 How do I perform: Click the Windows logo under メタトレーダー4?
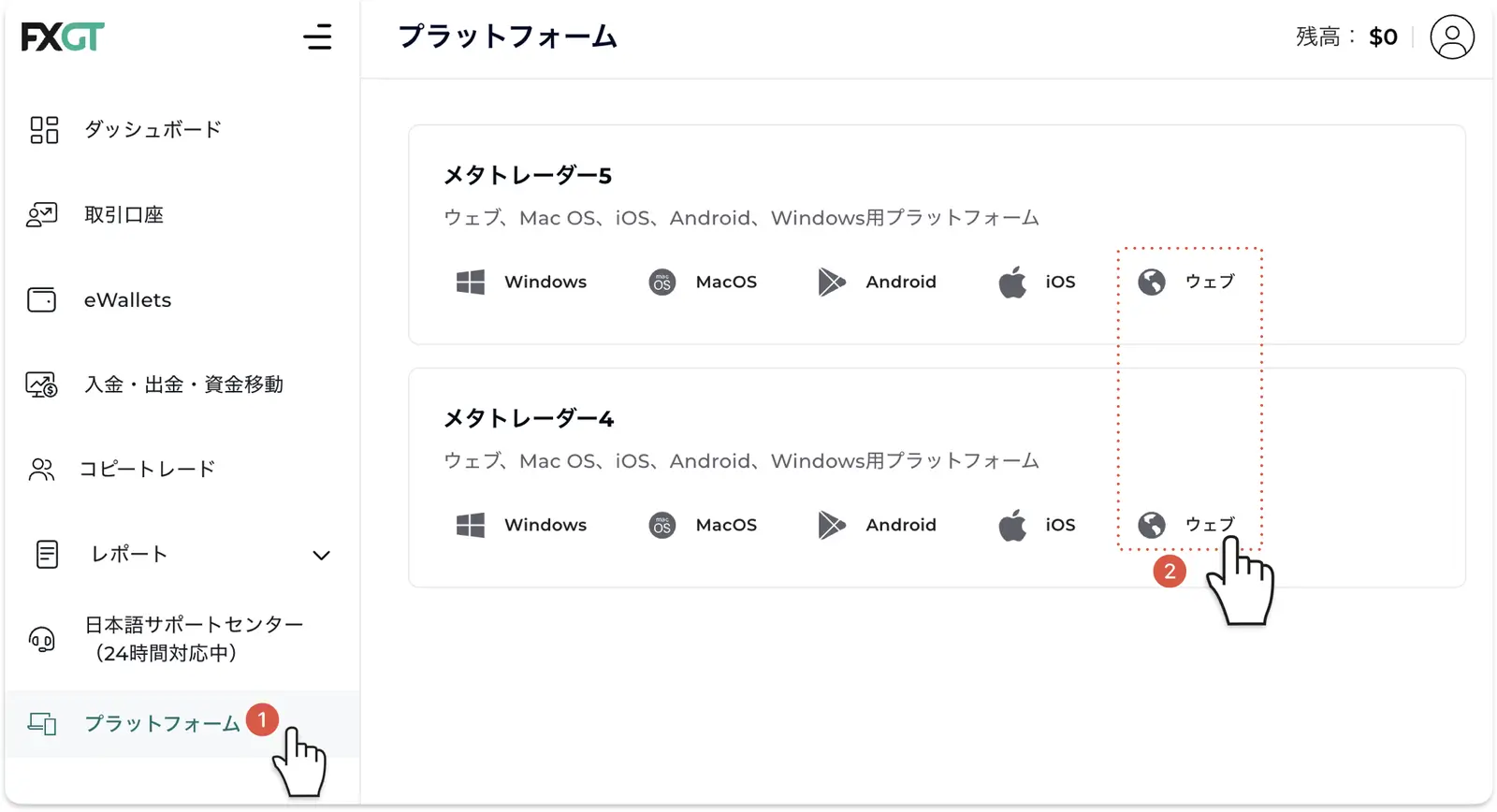pos(471,525)
